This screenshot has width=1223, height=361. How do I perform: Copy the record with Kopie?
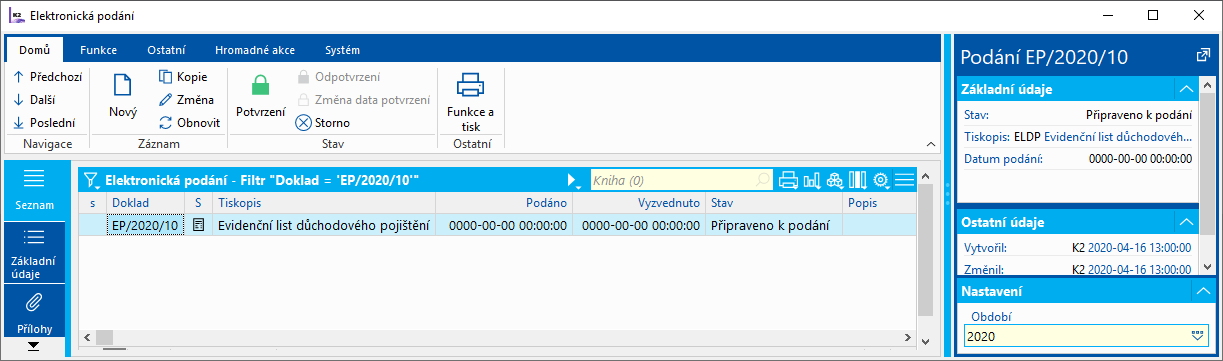click(x=182, y=76)
